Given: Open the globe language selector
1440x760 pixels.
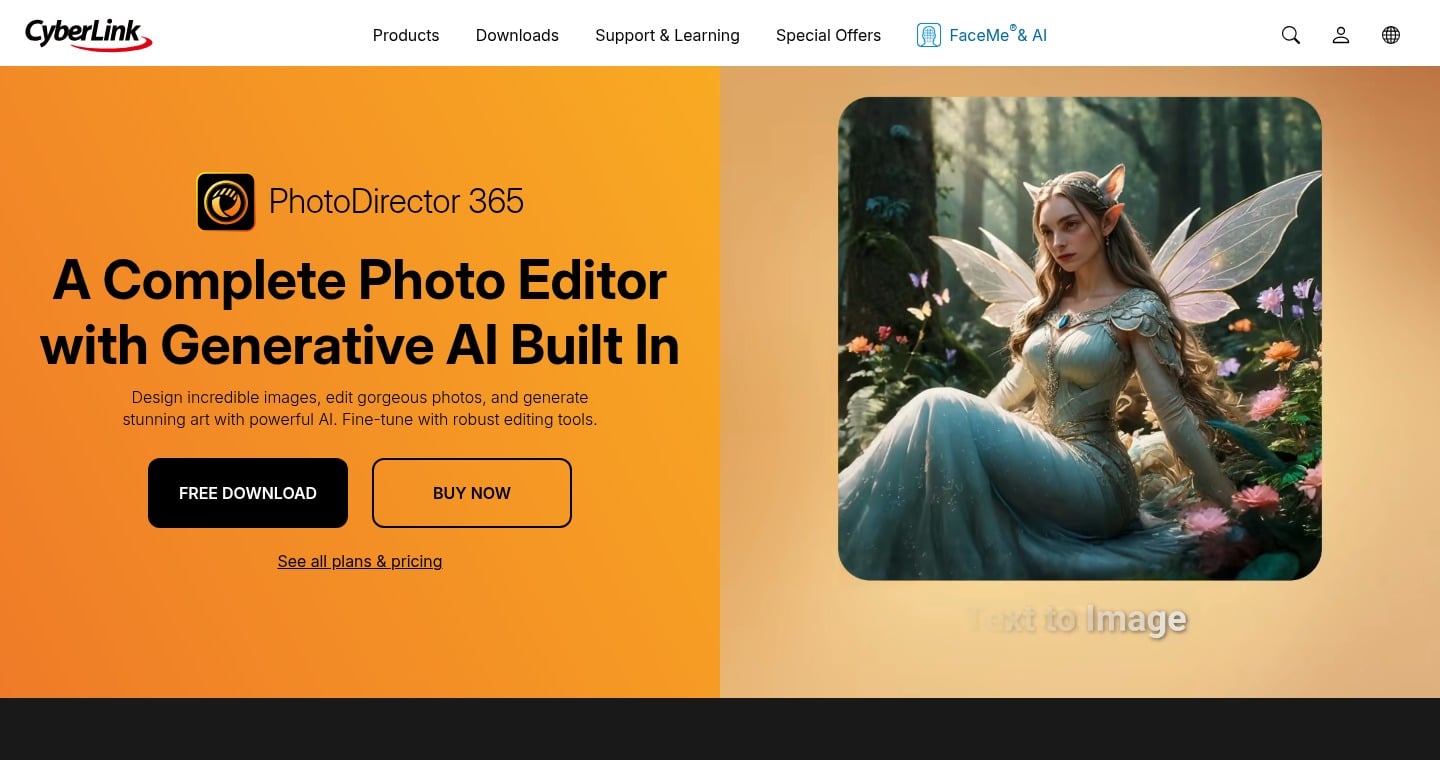Looking at the screenshot, I should [x=1391, y=35].
